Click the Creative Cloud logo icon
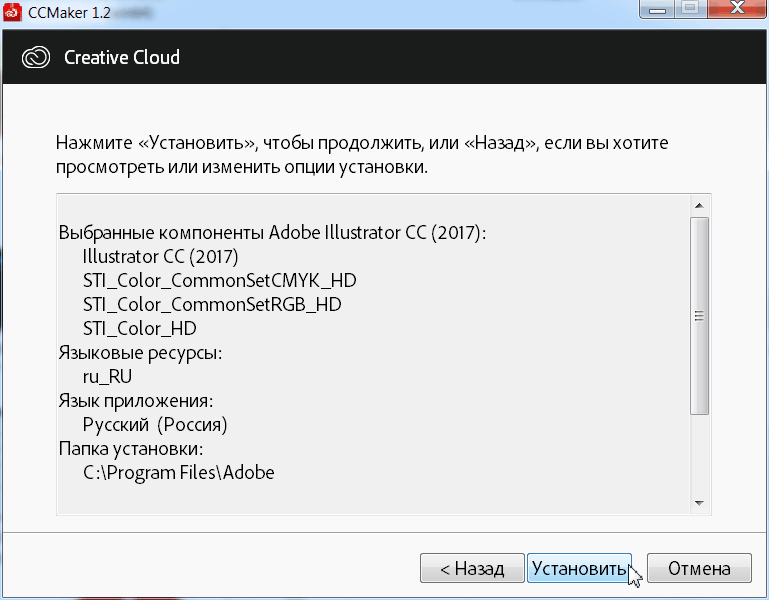Screen dimensions: 769x600 (x=36, y=57)
